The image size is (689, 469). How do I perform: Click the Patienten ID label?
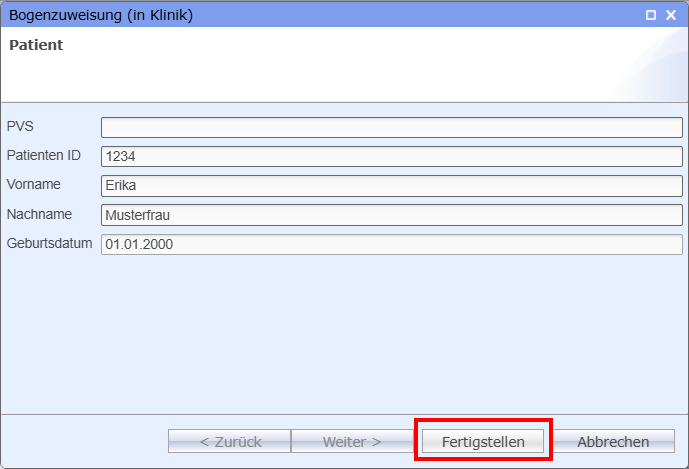coord(44,155)
